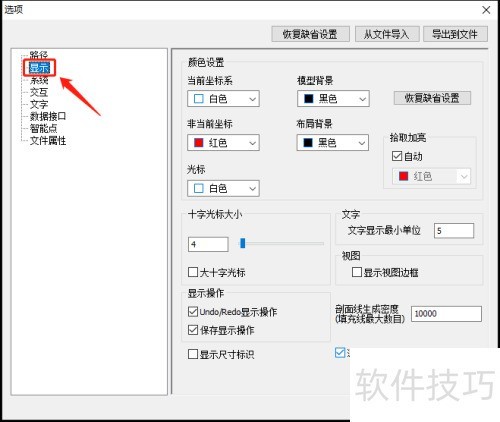The image size is (500, 422).
Task: Enable 大十字光标 checkbox
Action: (193, 272)
